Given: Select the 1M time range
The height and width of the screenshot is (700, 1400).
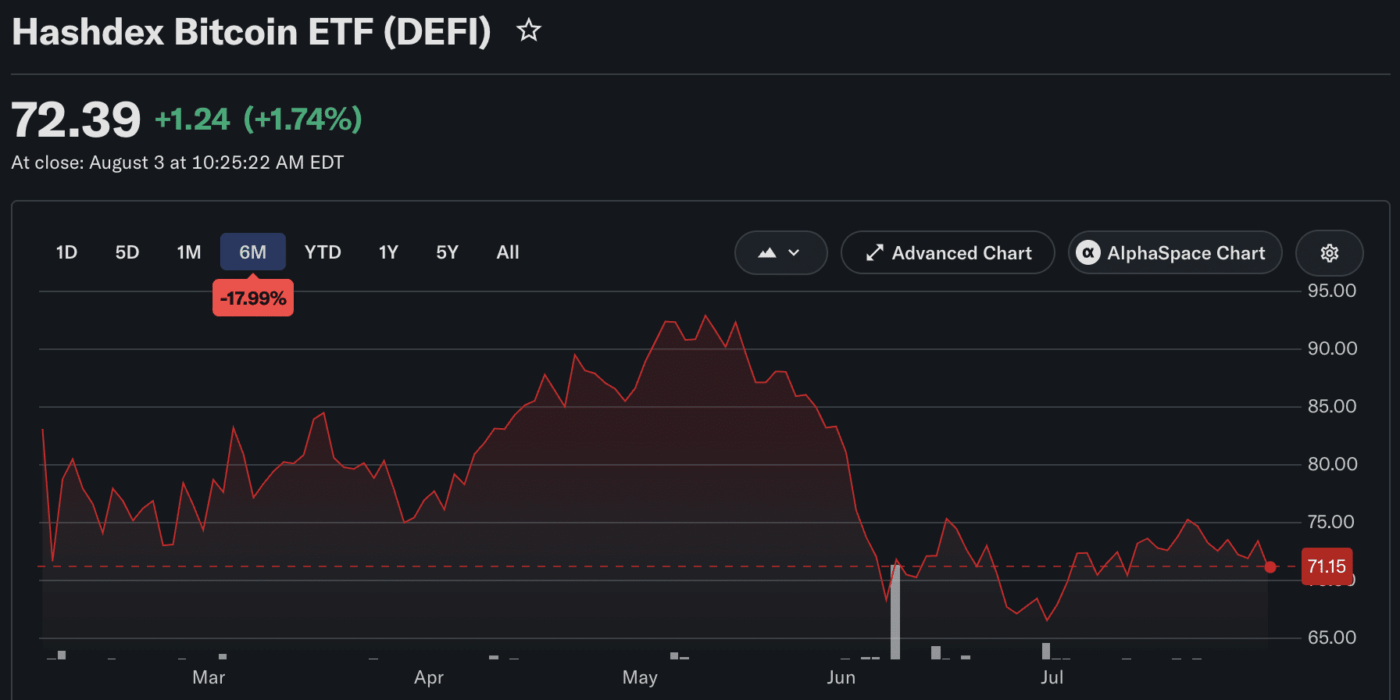Looking at the screenshot, I should (x=189, y=252).
